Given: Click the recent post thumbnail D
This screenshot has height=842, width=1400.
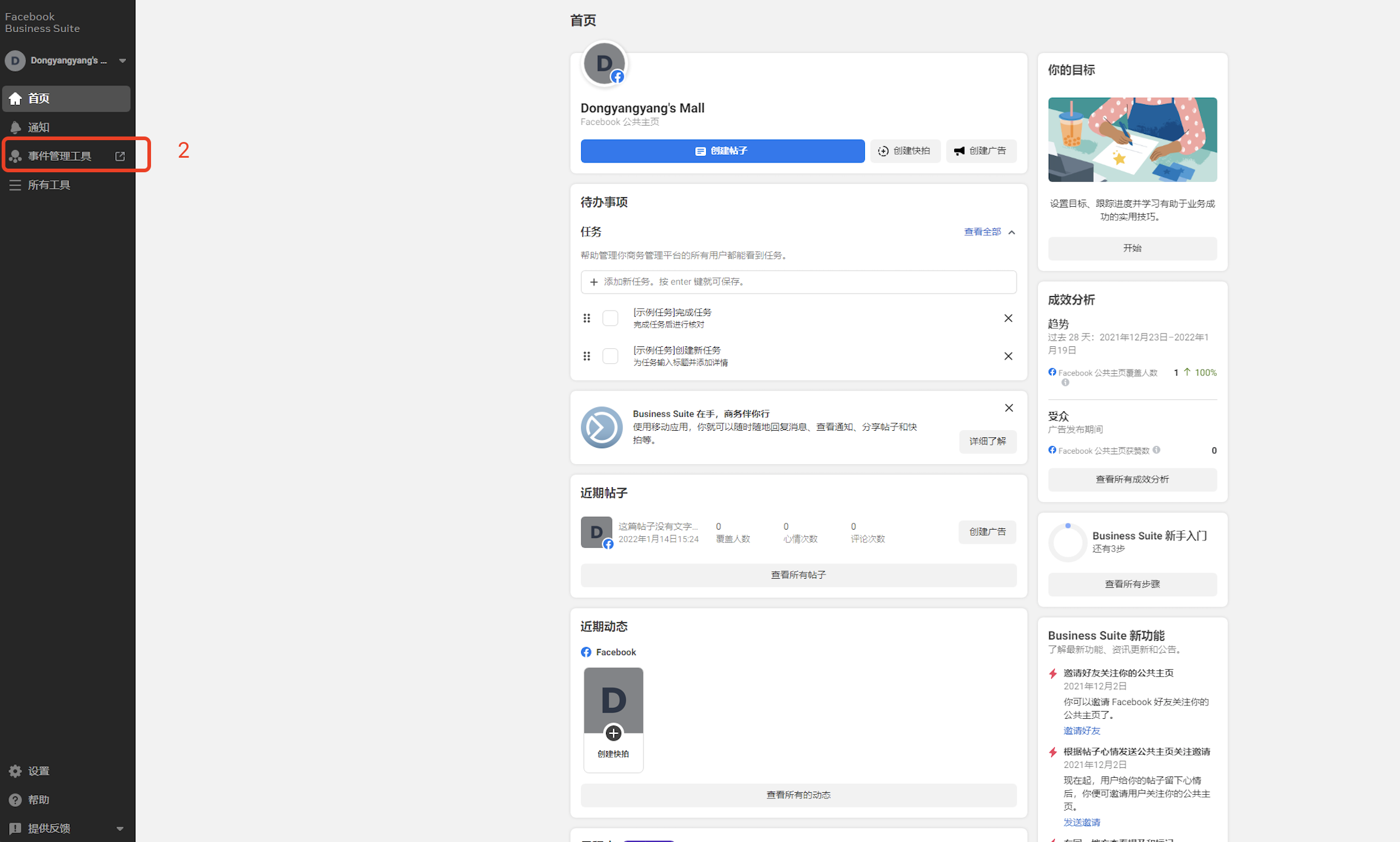Looking at the screenshot, I should click(596, 532).
